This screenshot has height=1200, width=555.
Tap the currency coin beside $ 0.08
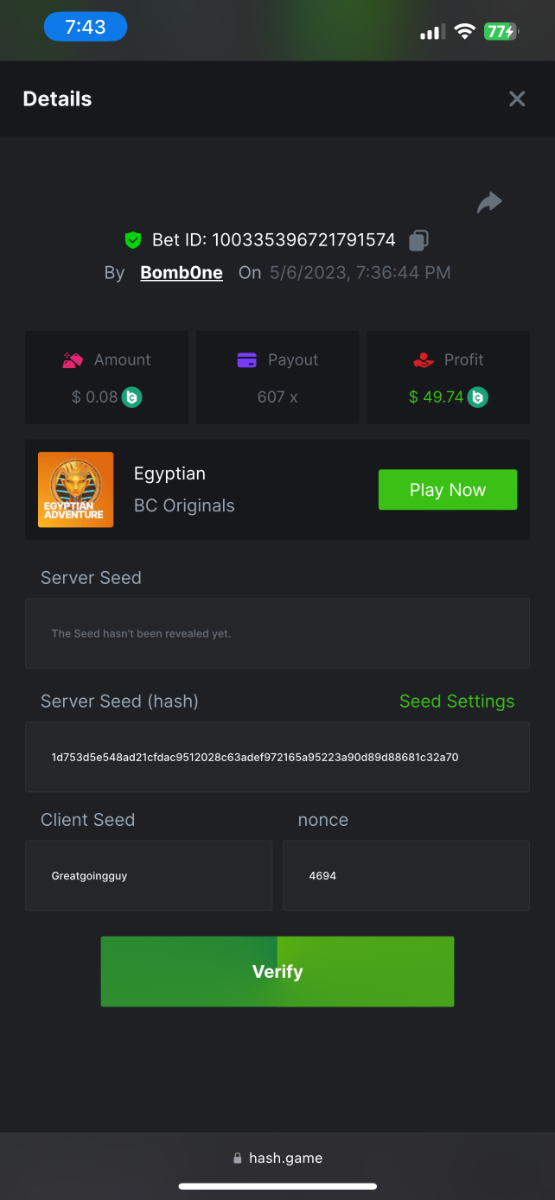[x=132, y=397]
